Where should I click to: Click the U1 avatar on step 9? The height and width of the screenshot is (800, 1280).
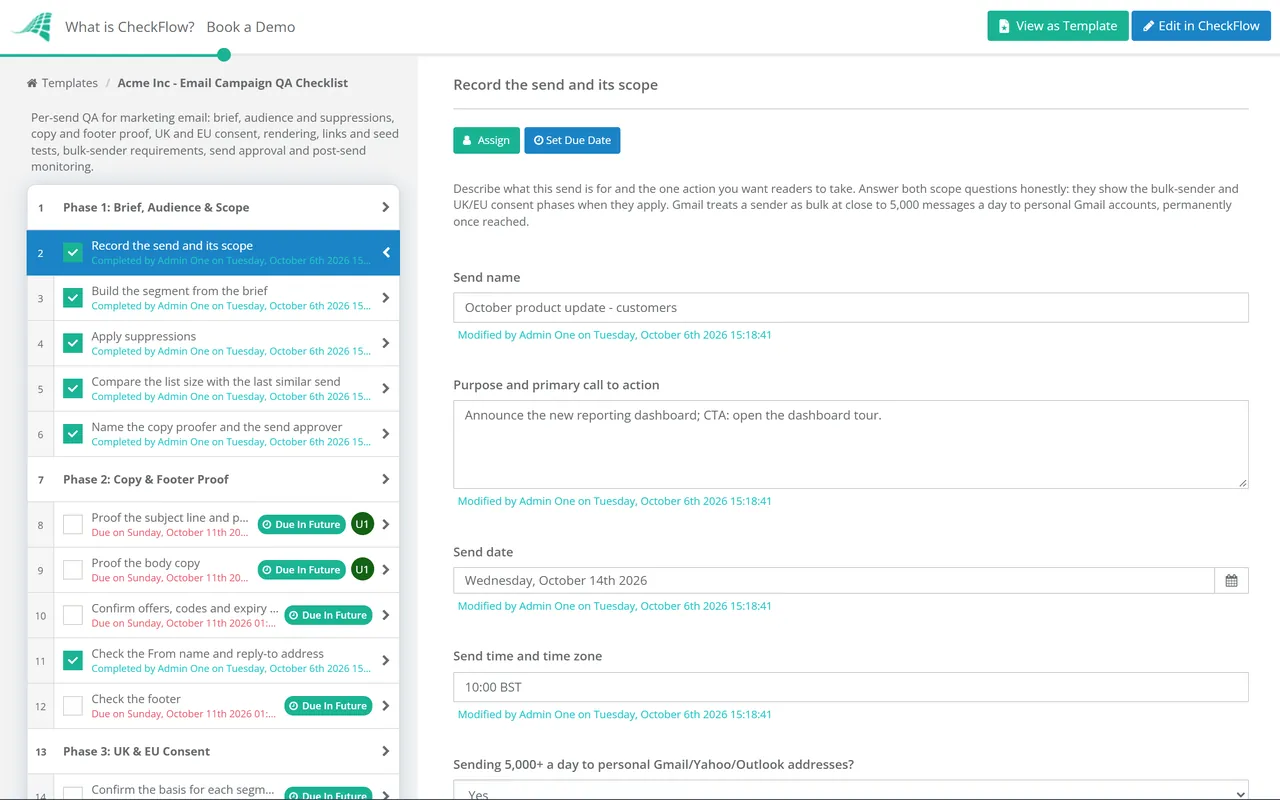(x=362, y=569)
